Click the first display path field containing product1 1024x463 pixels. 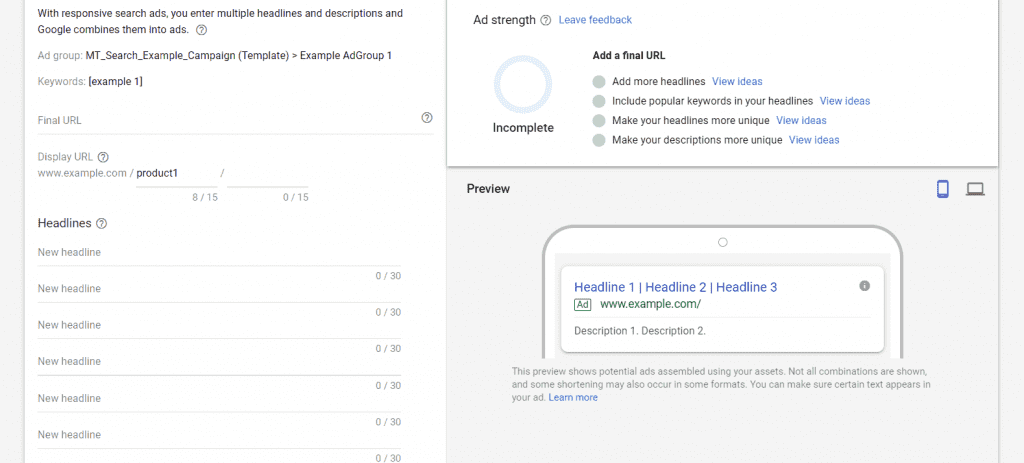pos(176,174)
